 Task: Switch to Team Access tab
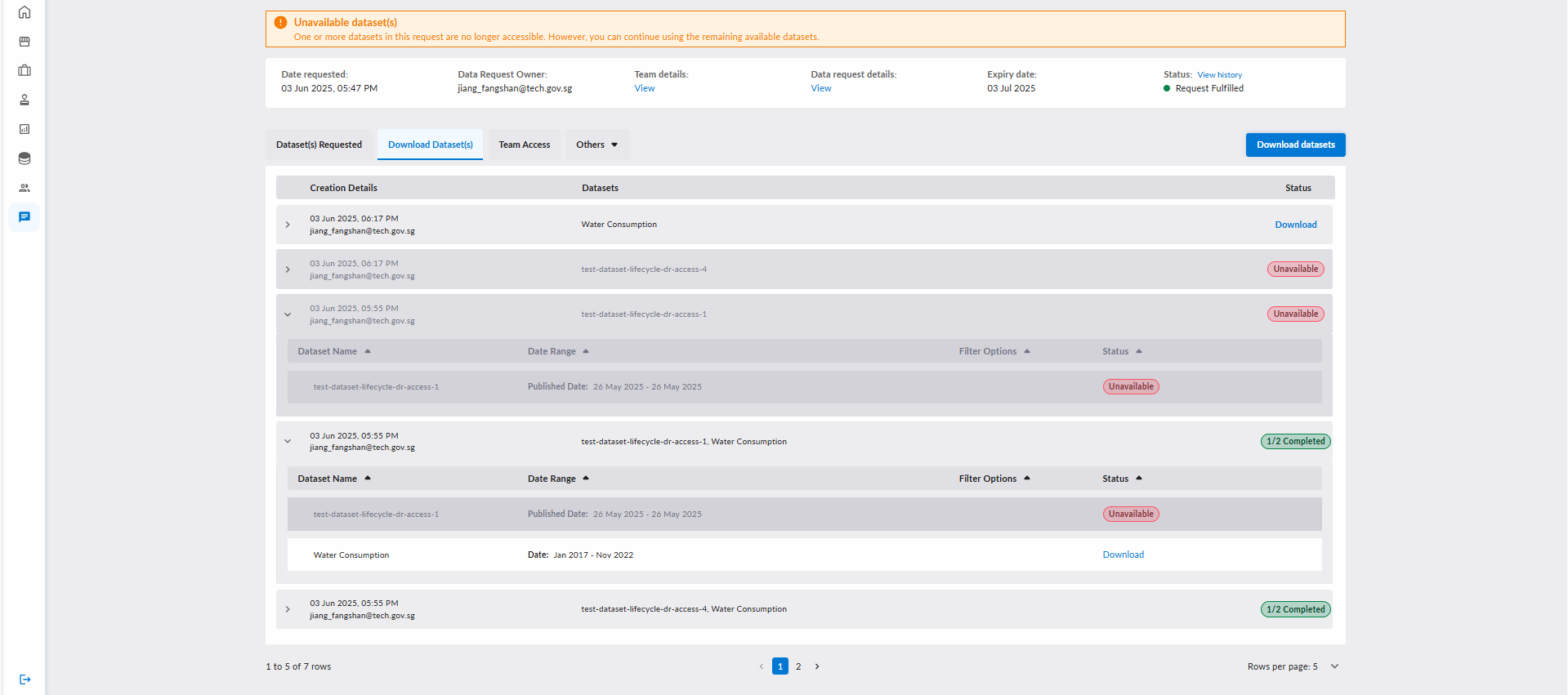525,145
